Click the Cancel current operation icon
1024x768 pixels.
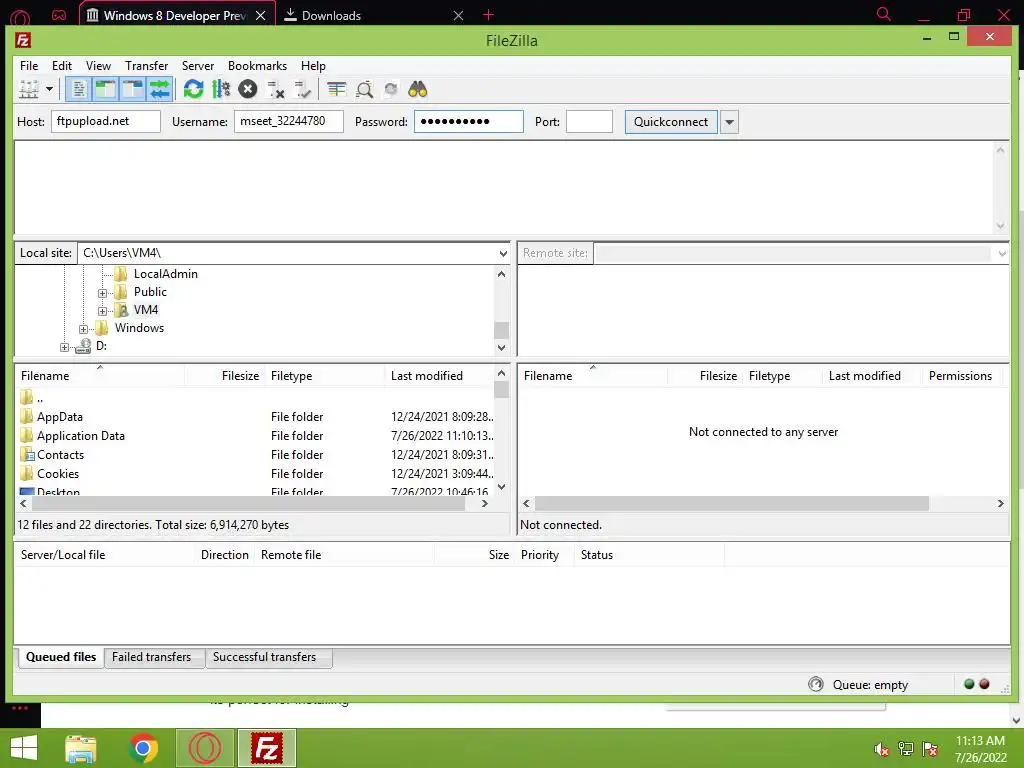click(248, 89)
